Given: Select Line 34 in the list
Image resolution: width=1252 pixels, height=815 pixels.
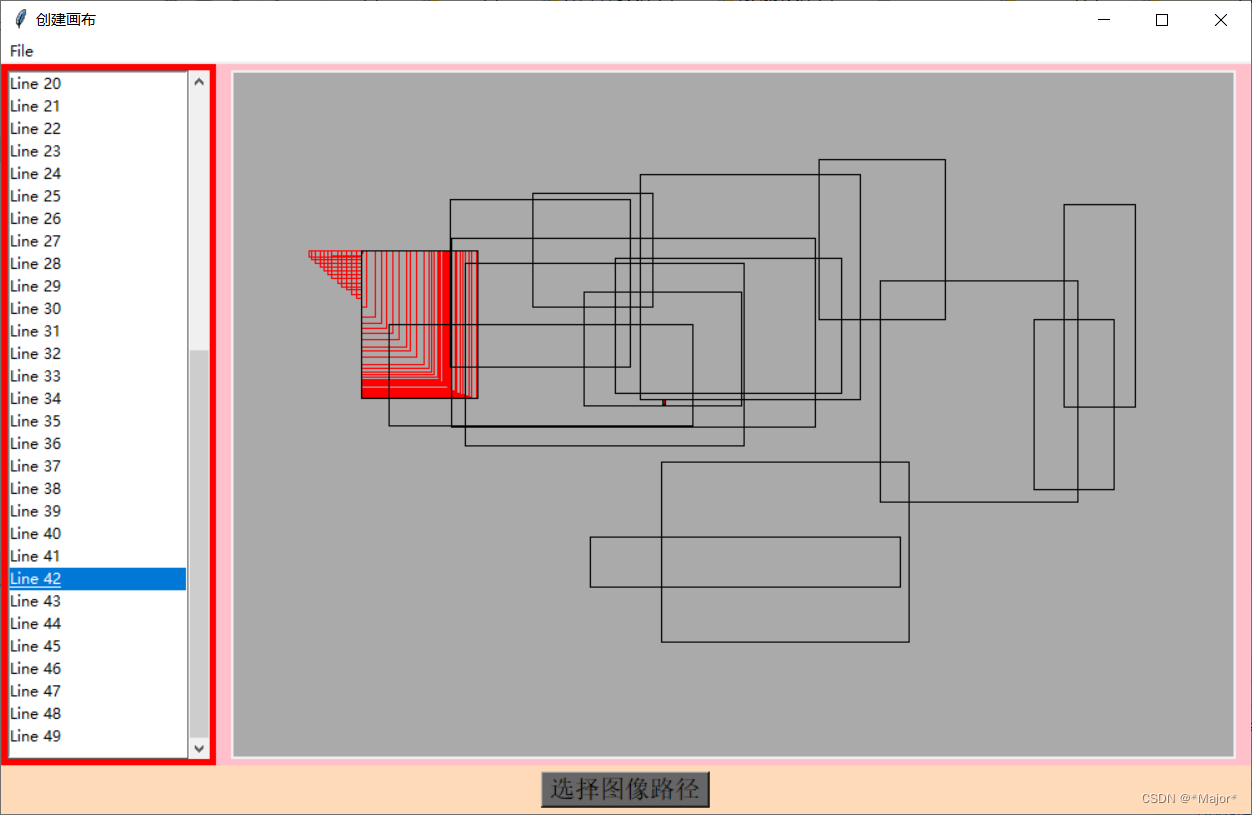Looking at the screenshot, I should click(97, 399).
